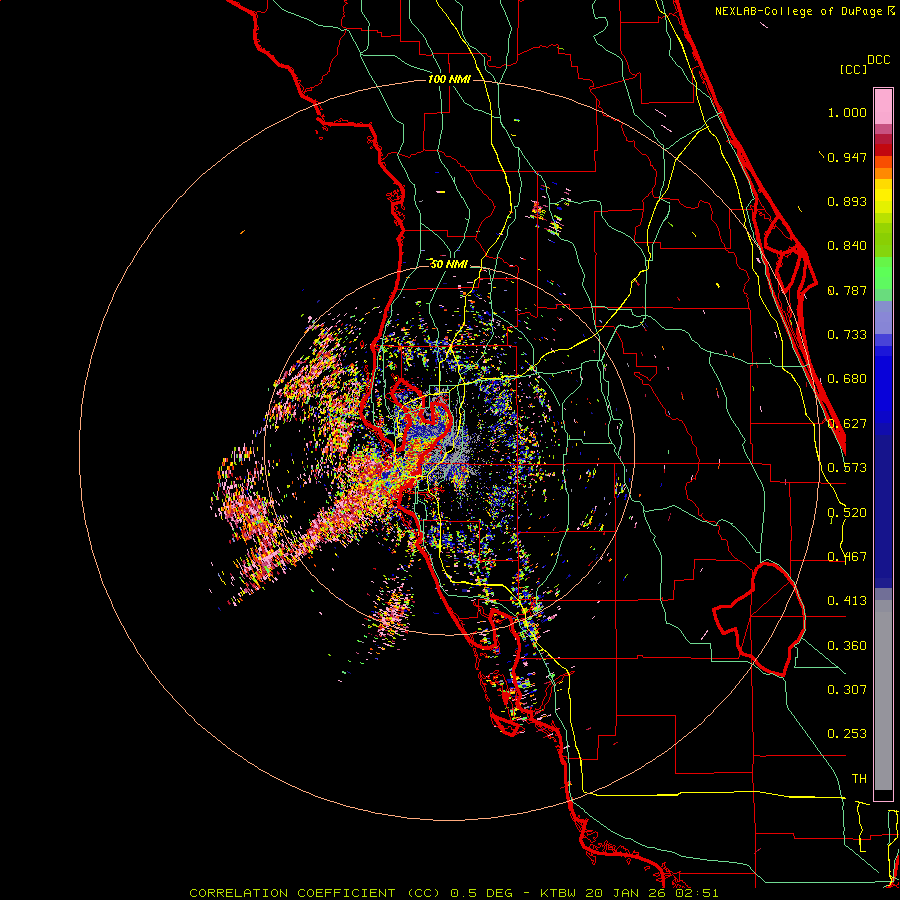Click the 0.307 scale value

click(847, 690)
